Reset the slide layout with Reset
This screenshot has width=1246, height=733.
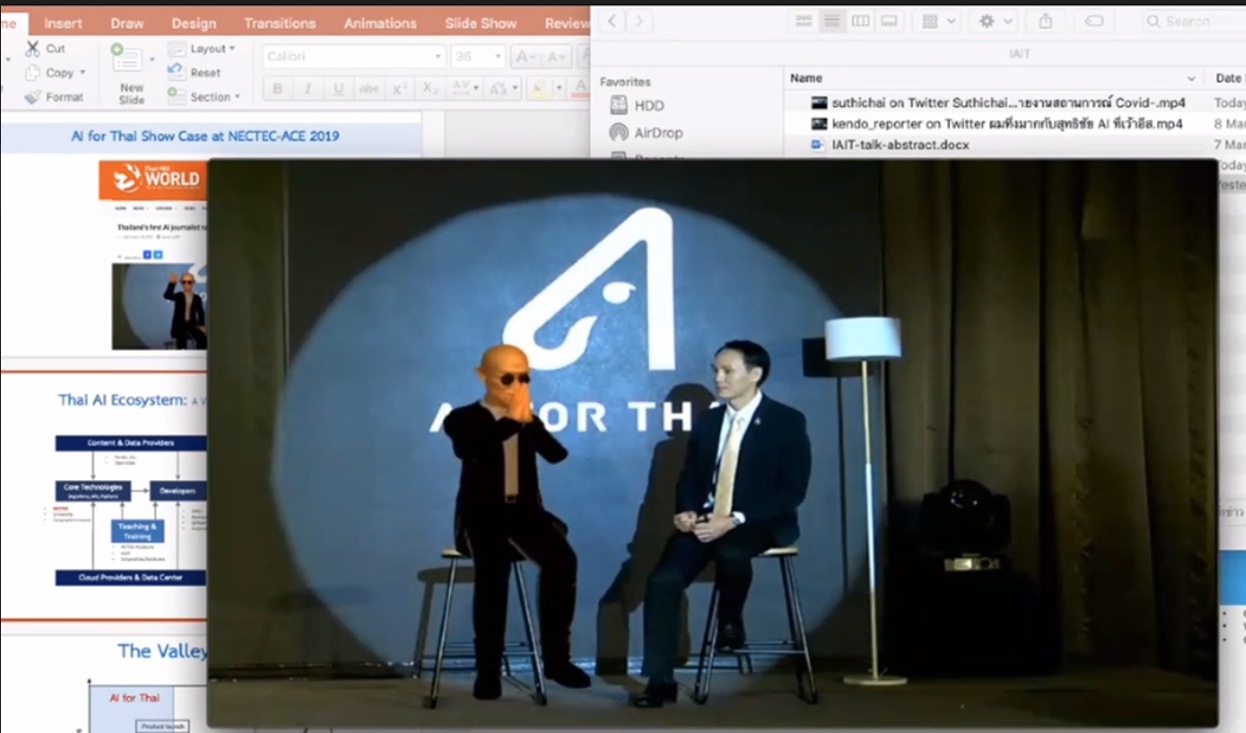pyautogui.click(x=195, y=73)
